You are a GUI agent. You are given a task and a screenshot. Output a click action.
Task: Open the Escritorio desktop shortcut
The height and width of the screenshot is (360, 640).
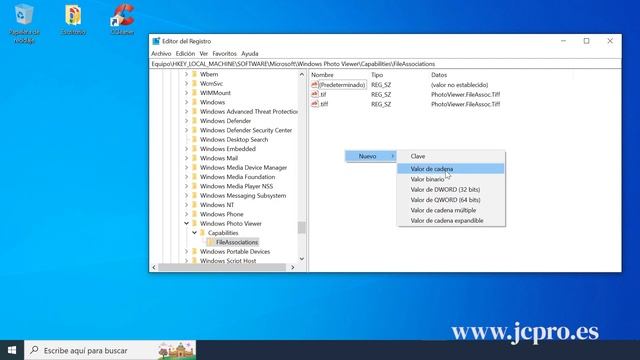[x=73, y=20]
